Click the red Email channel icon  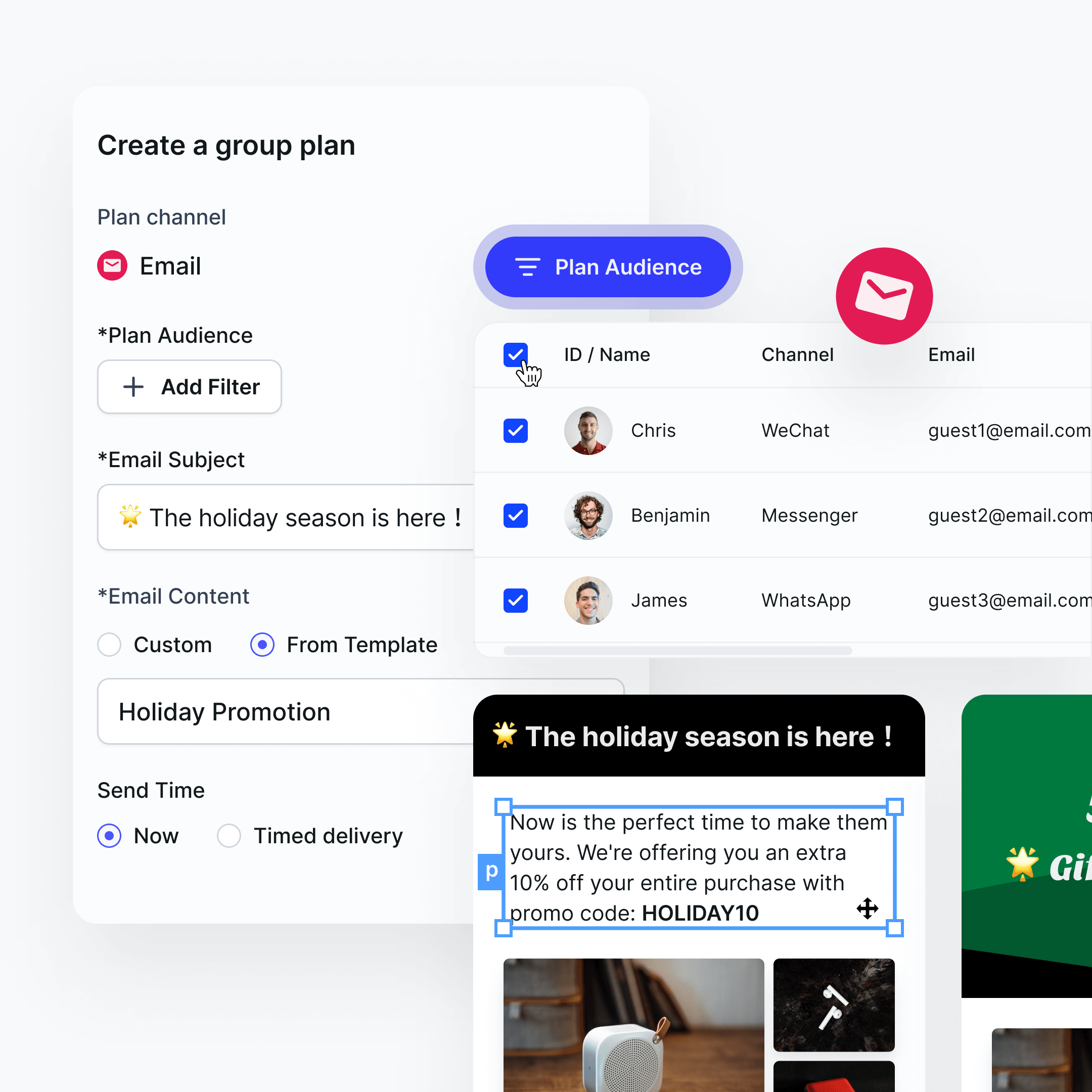[x=112, y=265]
